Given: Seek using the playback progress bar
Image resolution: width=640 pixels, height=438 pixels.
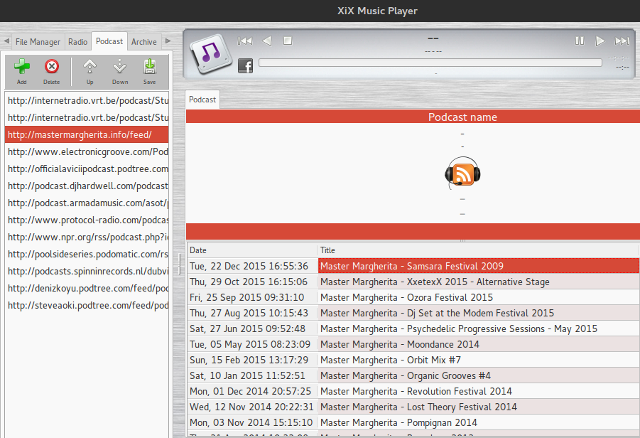Looking at the screenshot, I should click(430, 62).
